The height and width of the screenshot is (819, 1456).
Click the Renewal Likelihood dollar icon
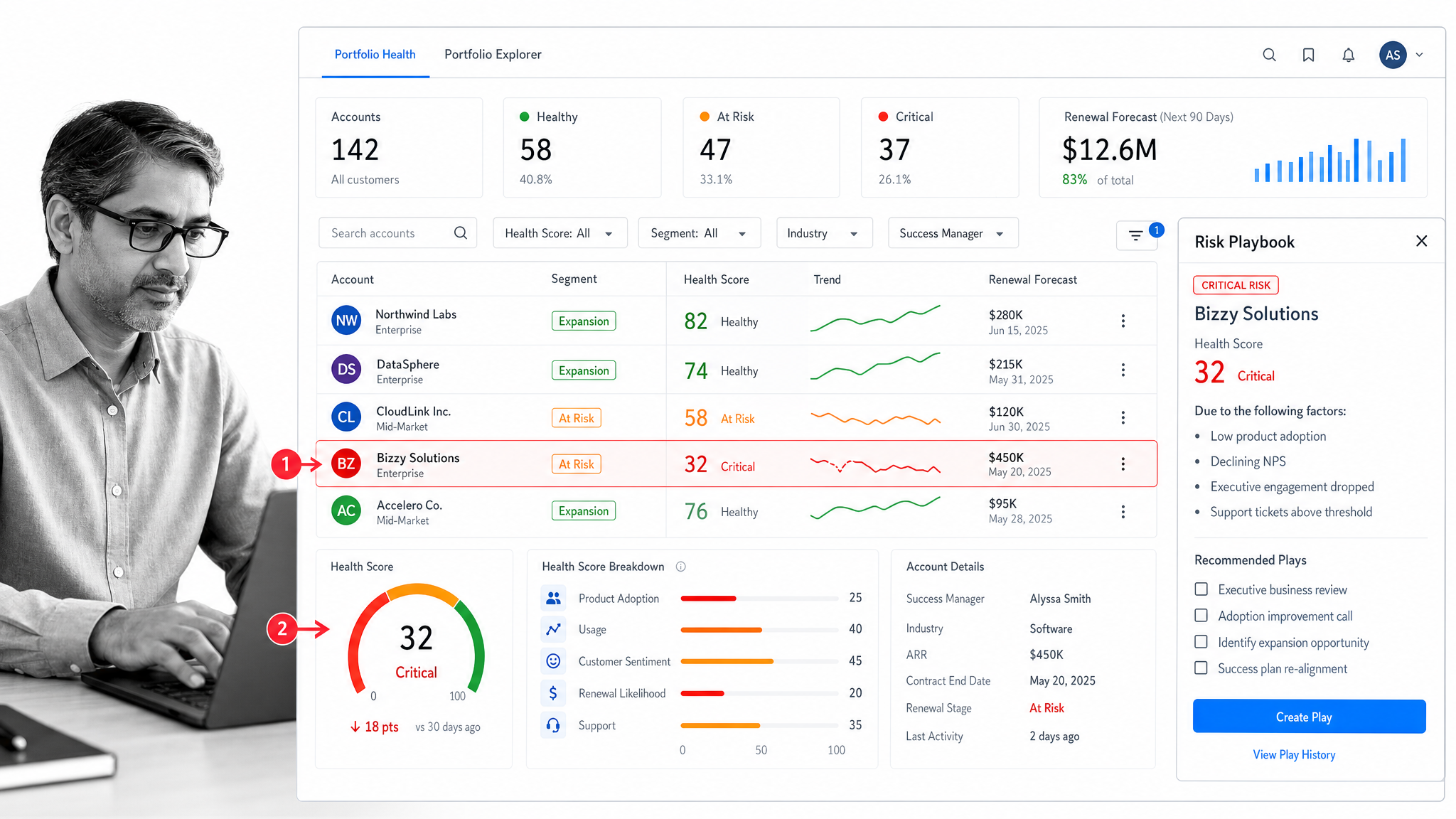coord(553,692)
